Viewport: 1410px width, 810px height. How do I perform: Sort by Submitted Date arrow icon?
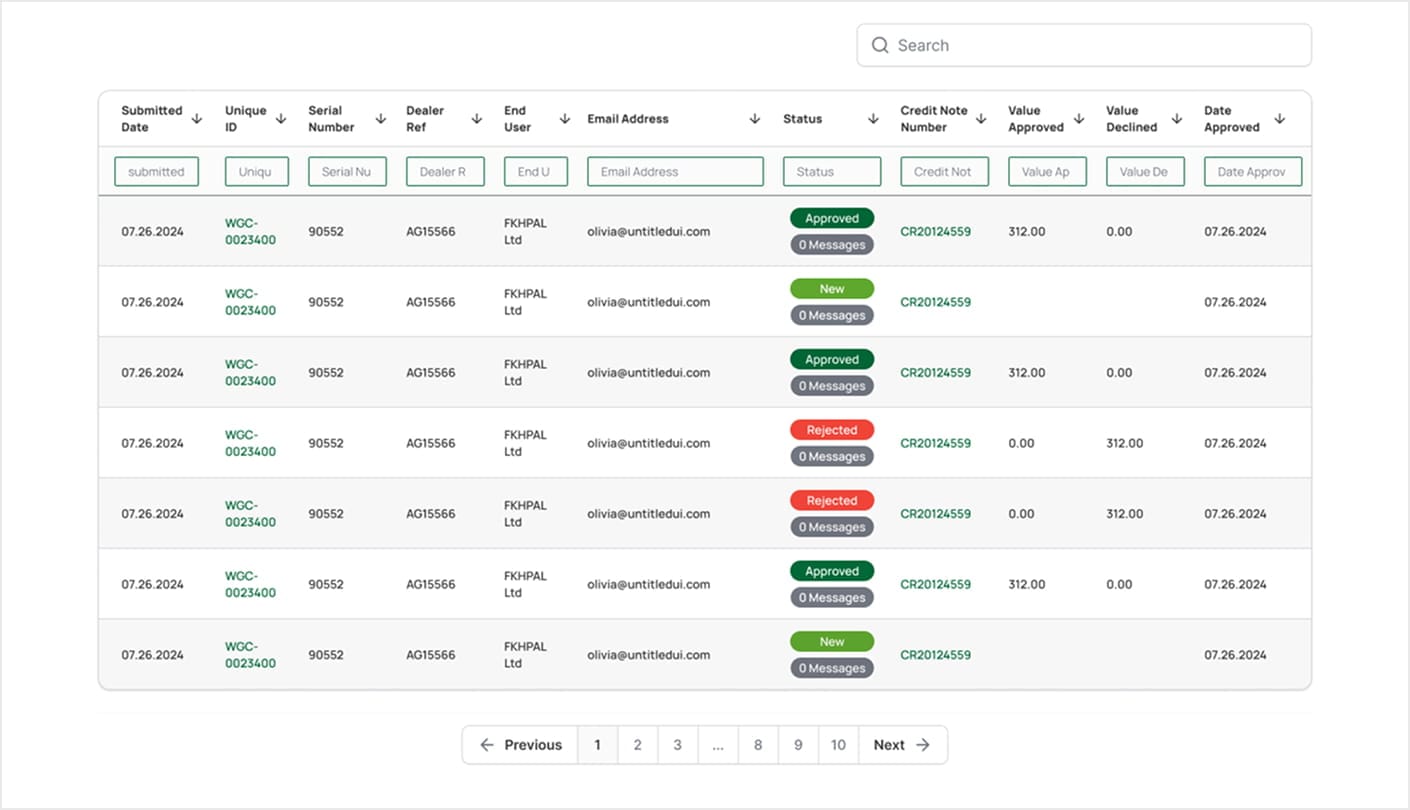pos(197,119)
